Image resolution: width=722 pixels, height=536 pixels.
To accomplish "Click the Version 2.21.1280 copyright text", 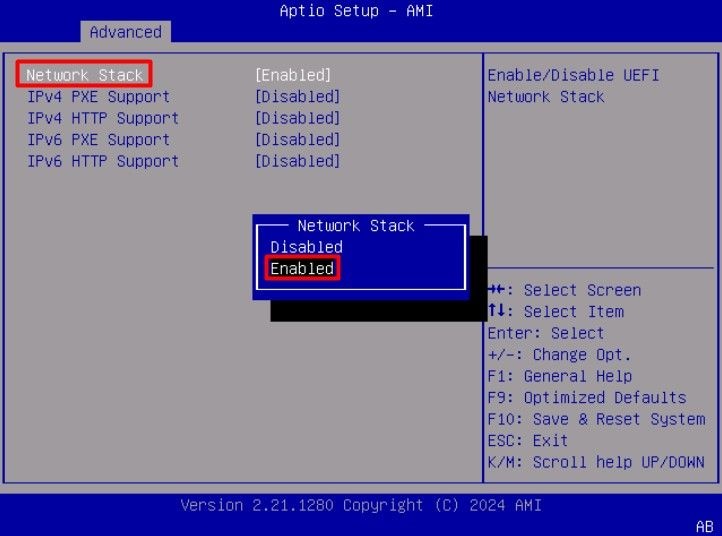I will pos(361,505).
